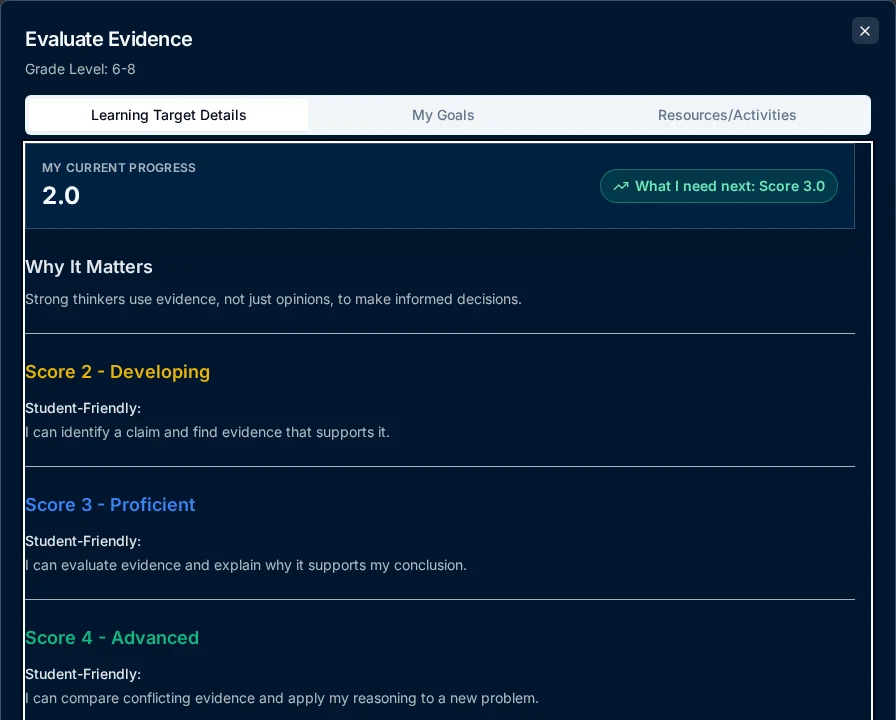896x720 pixels.
Task: Click the current progress value 2.0
Action: 61,195
